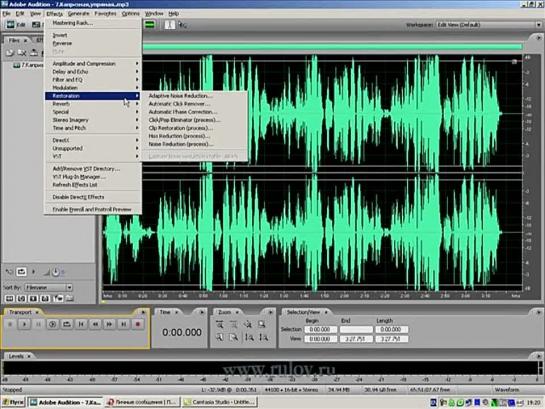The height and width of the screenshot is (409, 545).
Task: Select Clip Restoration (process)
Action: 194,128
